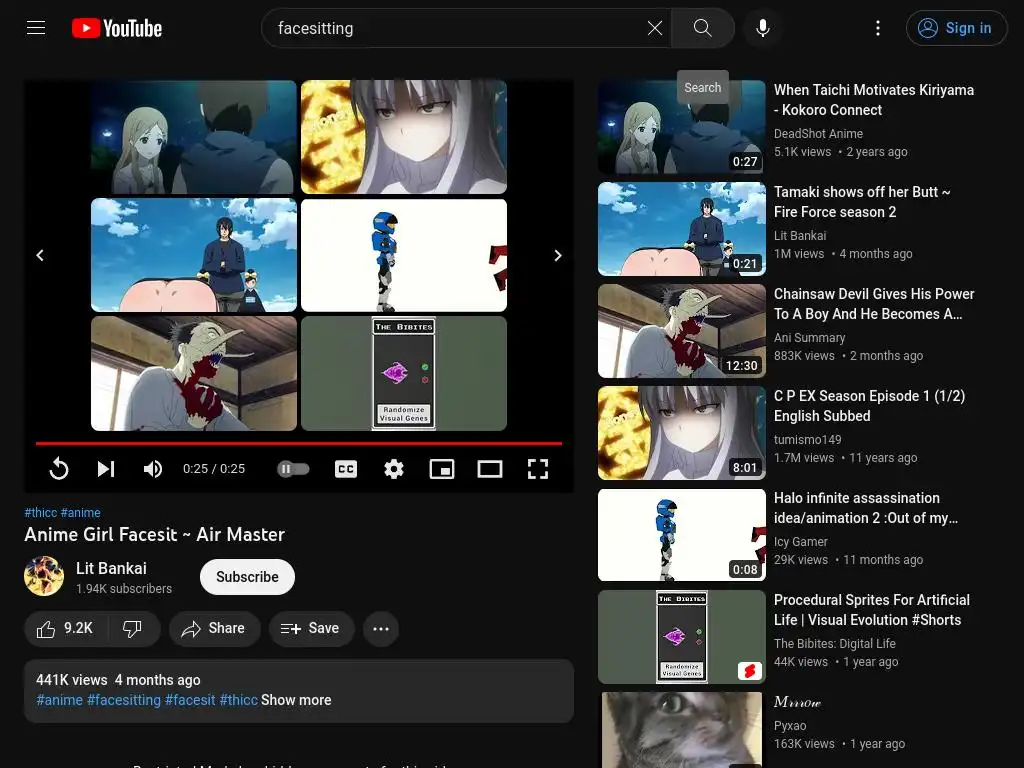Show previous end-screen suggestions
This screenshot has width=1024, height=768.
[x=40, y=255]
